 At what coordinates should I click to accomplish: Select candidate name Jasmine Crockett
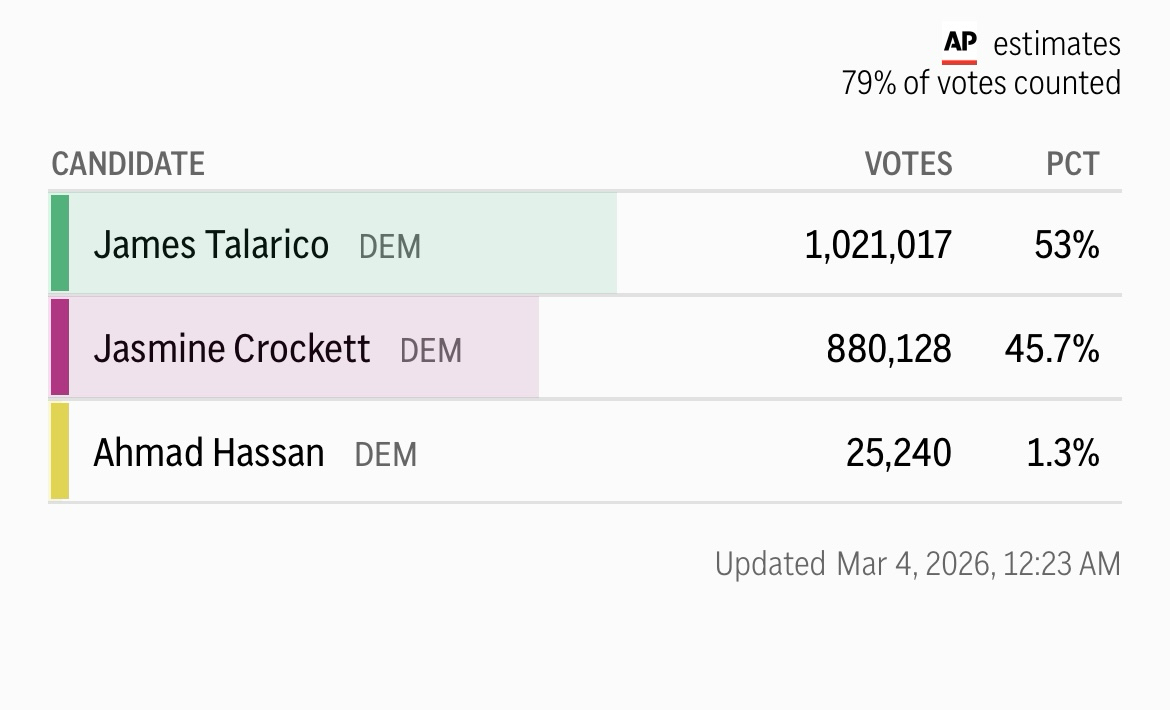coord(232,349)
